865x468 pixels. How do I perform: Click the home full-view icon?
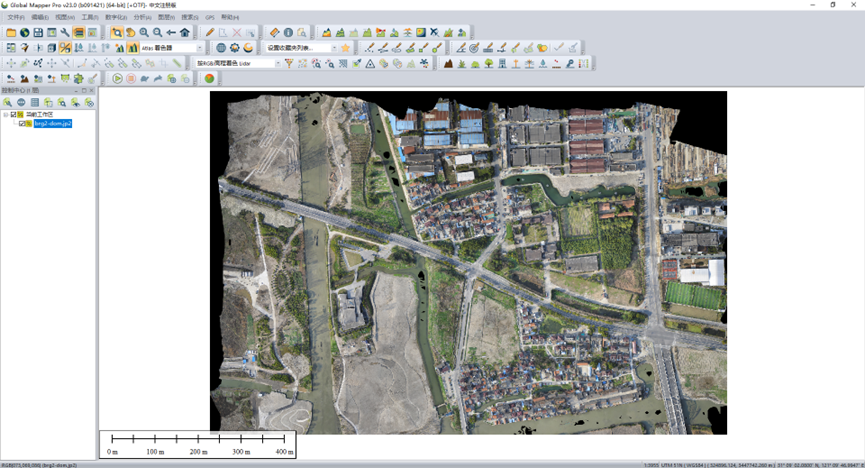pos(185,33)
